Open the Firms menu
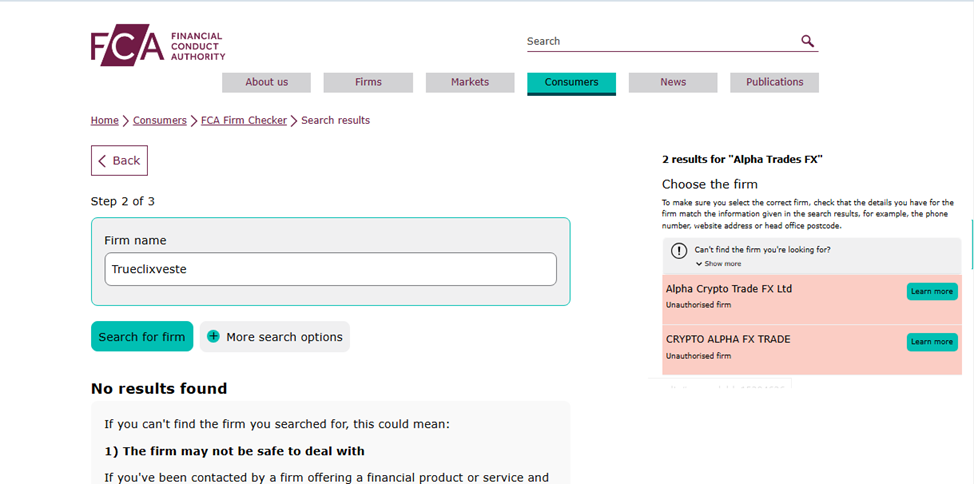Viewport: 974px width, 484px height. point(368,83)
